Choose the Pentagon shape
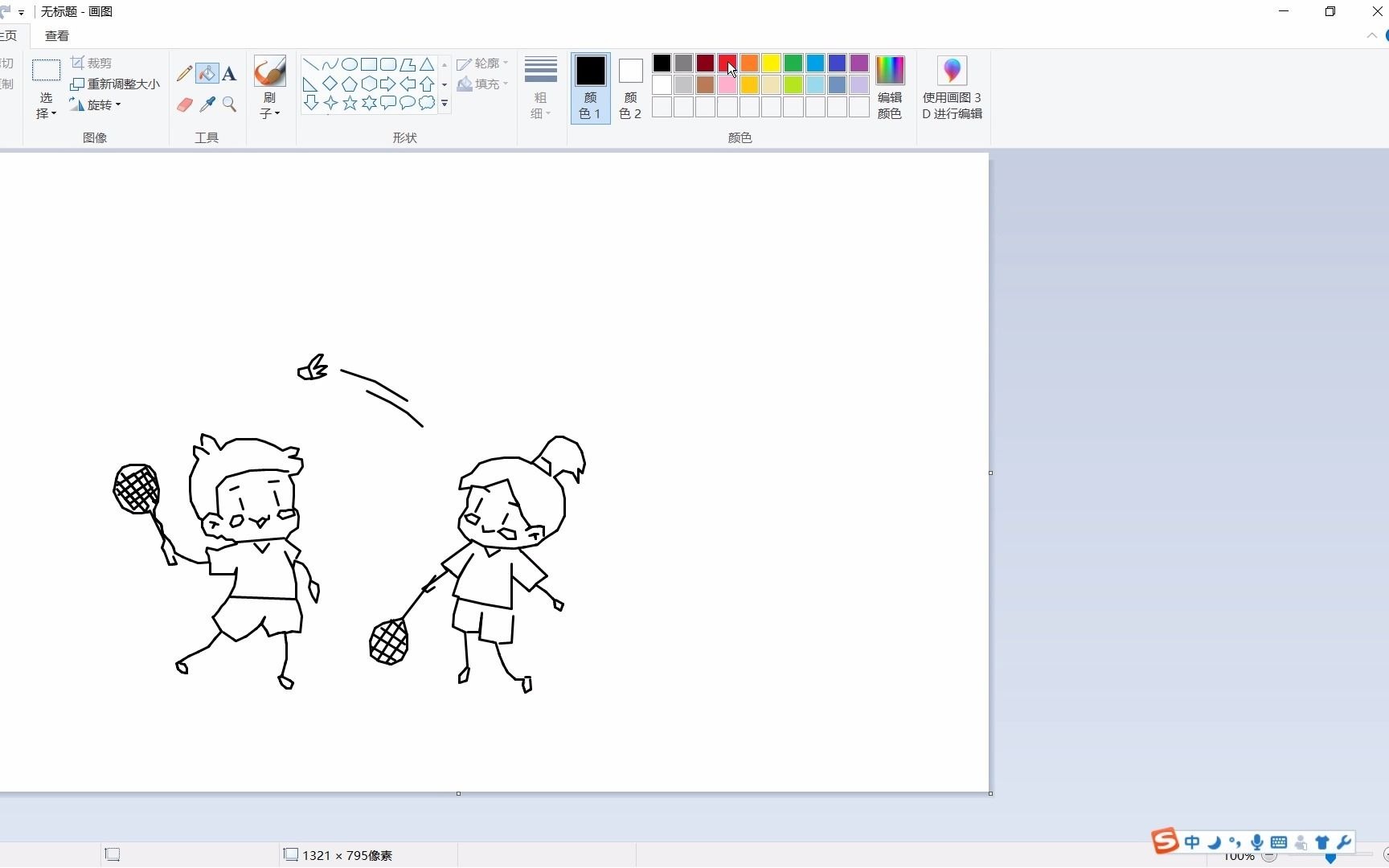Screen dimensions: 1389x868 (x=349, y=84)
